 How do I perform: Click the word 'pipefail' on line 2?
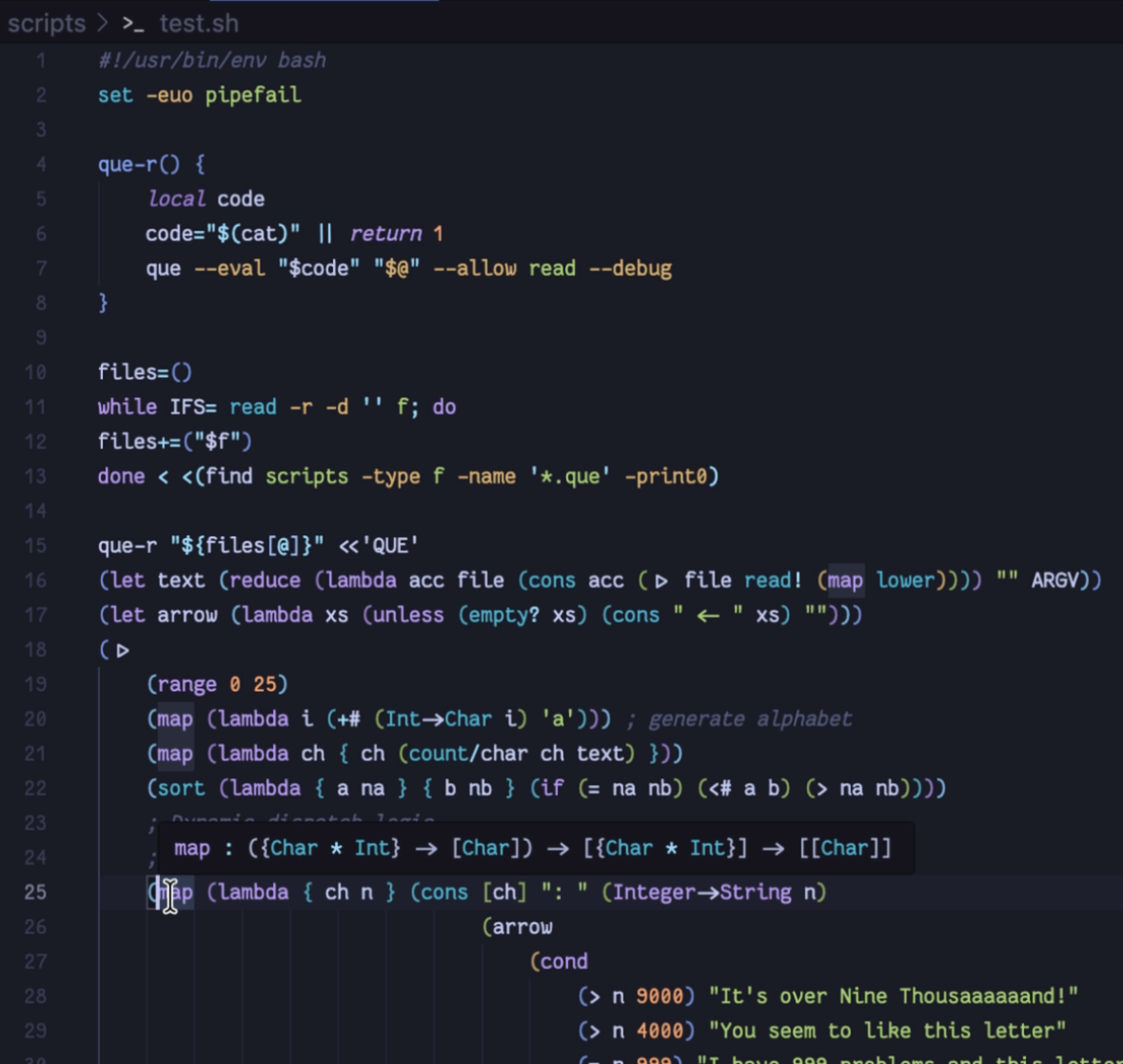[x=253, y=95]
